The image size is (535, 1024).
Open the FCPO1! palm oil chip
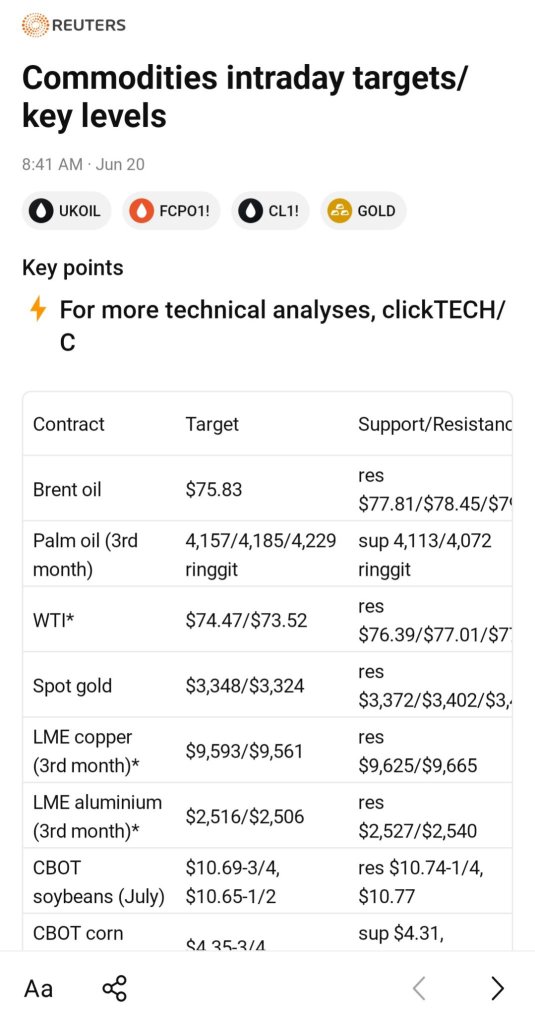171,211
